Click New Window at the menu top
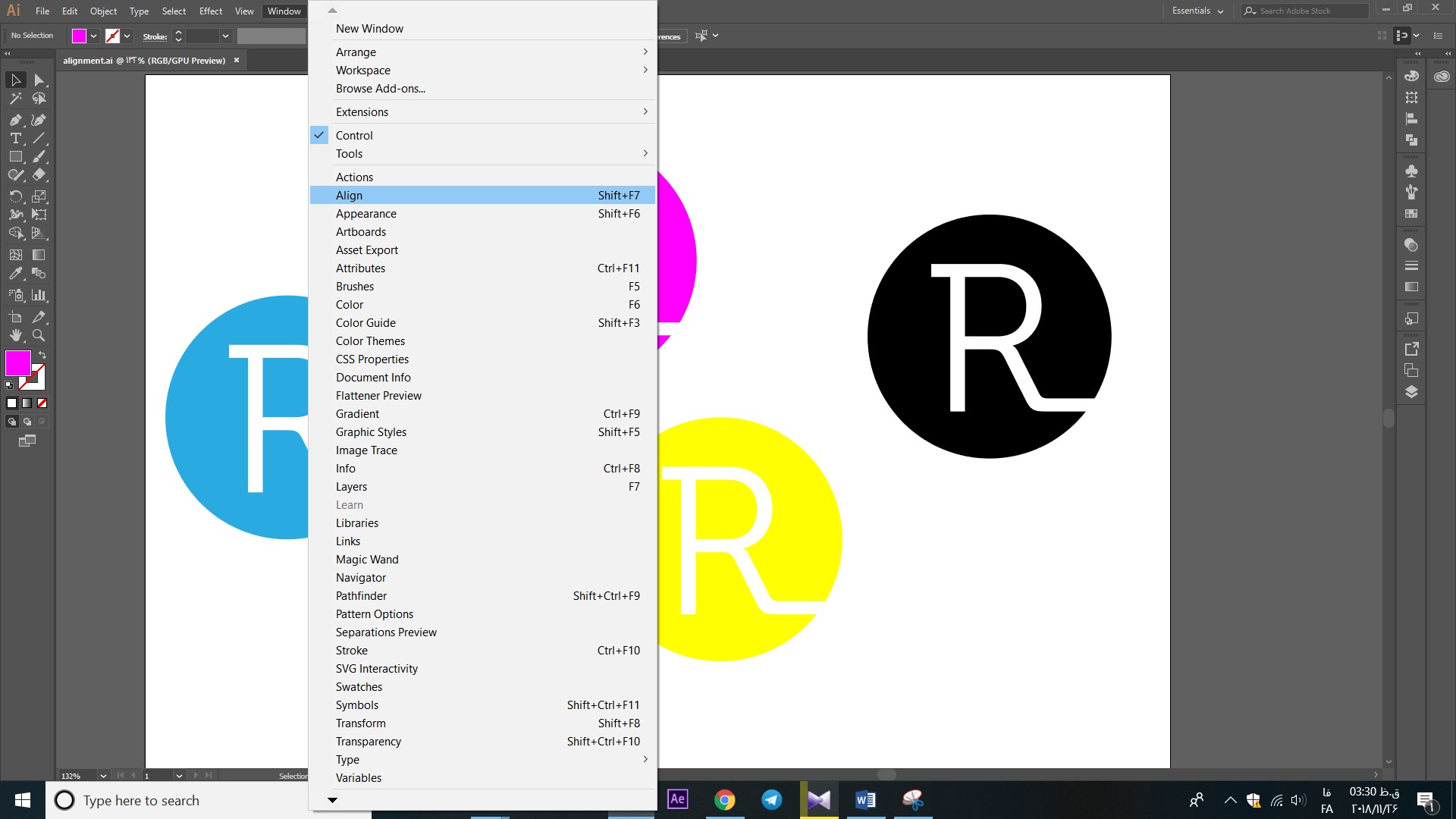 pyautogui.click(x=482, y=29)
